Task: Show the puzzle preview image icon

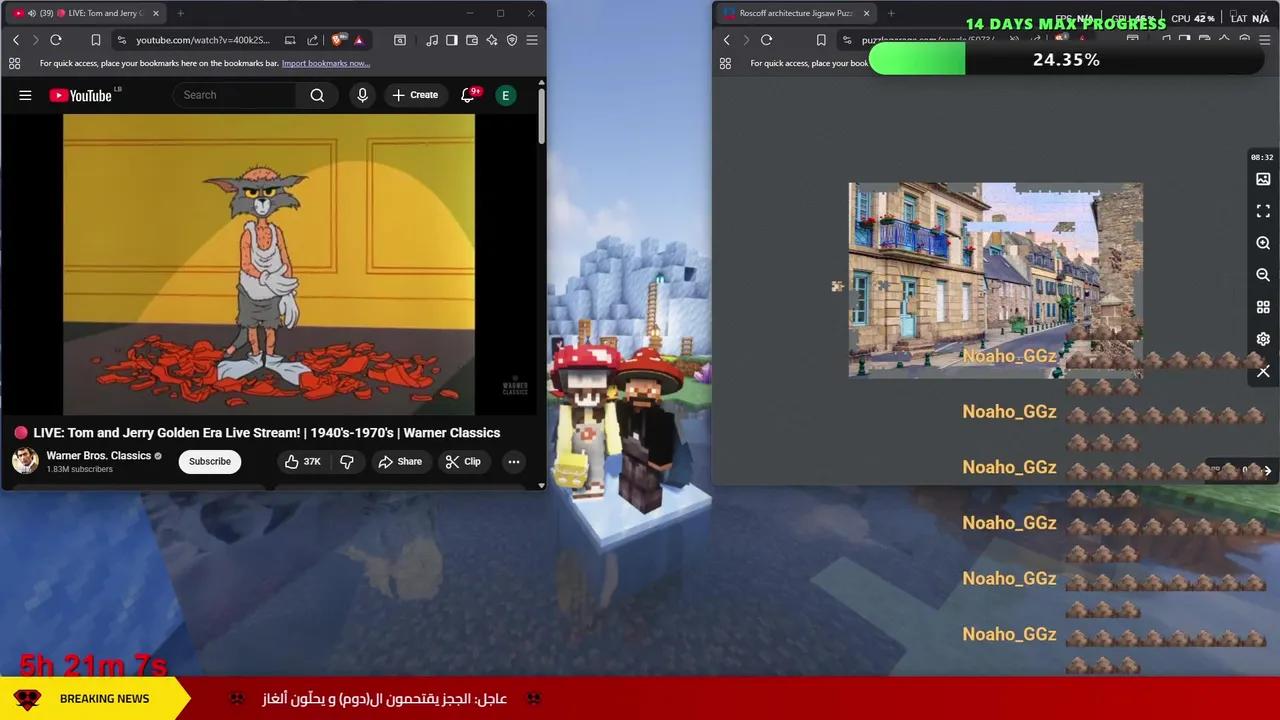Action: point(1263,179)
